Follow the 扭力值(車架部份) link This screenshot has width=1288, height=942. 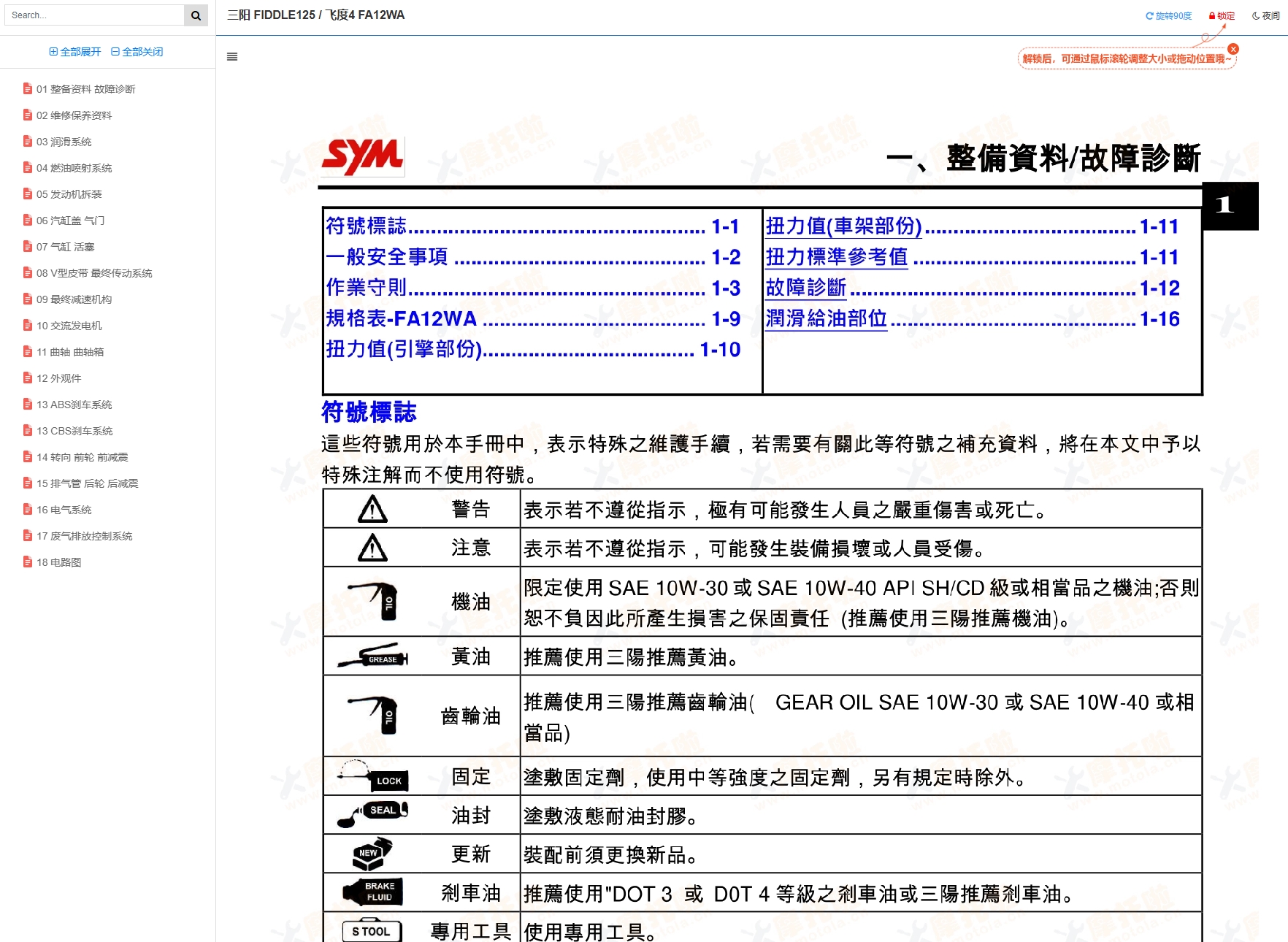coord(843,226)
